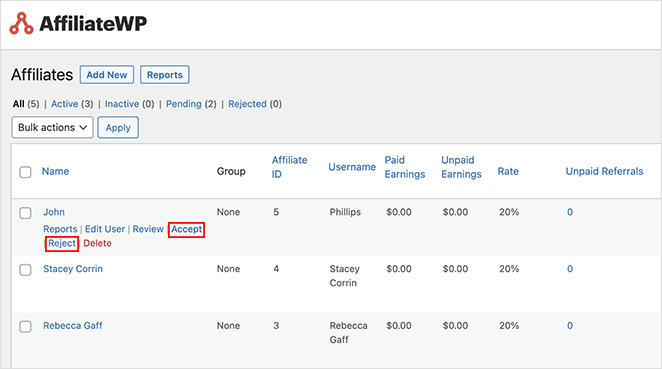Click the Apply button
The image size is (662, 369).
tap(118, 128)
